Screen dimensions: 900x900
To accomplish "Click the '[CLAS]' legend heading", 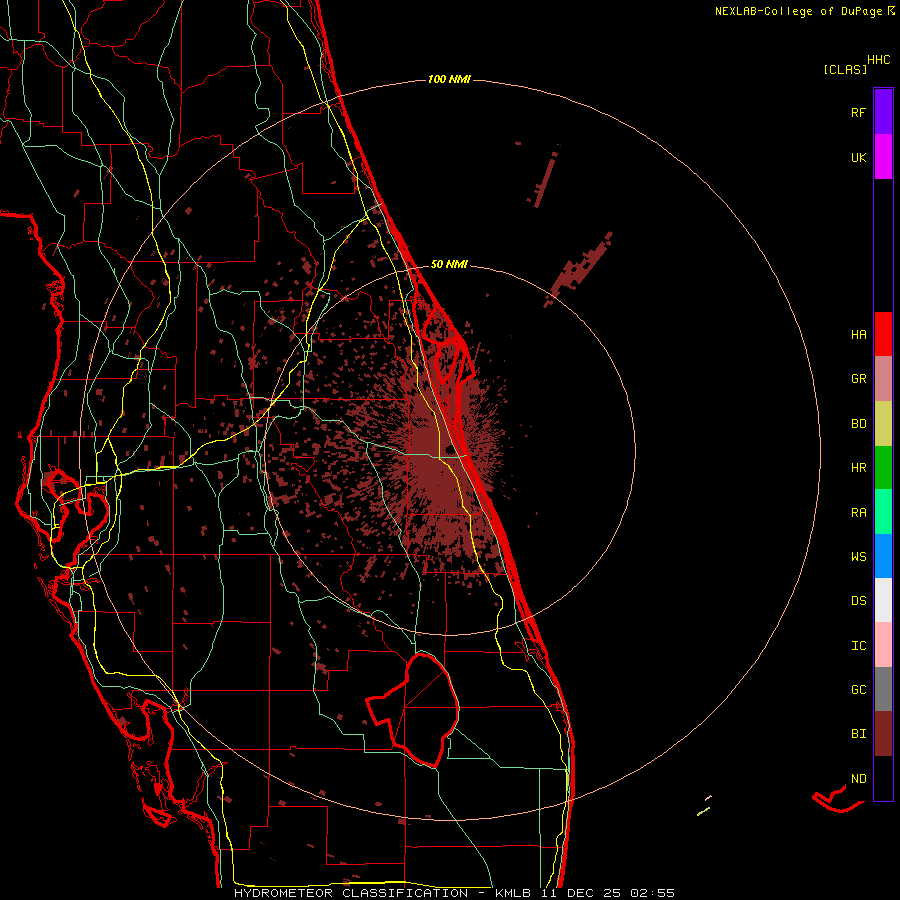I will tap(845, 70).
